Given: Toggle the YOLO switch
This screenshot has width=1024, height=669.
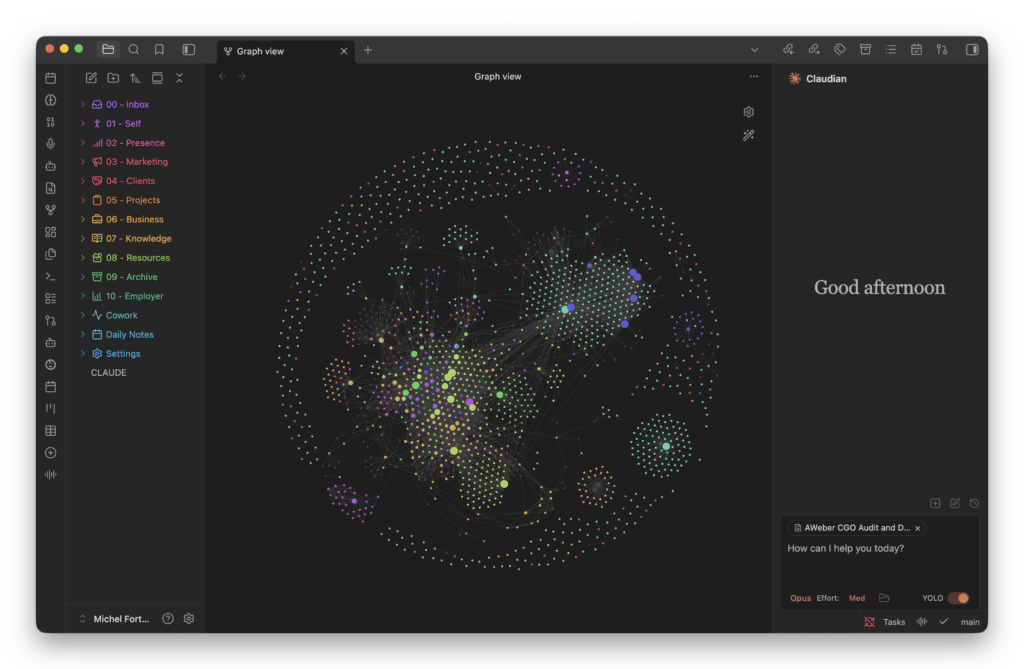Looking at the screenshot, I should click(x=959, y=598).
